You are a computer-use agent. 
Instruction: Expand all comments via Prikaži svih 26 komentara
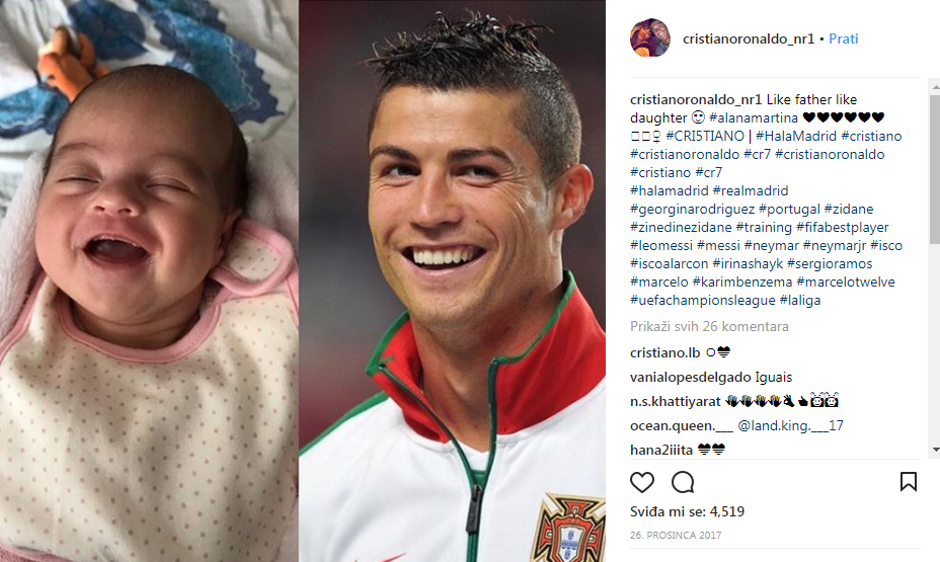click(x=709, y=327)
